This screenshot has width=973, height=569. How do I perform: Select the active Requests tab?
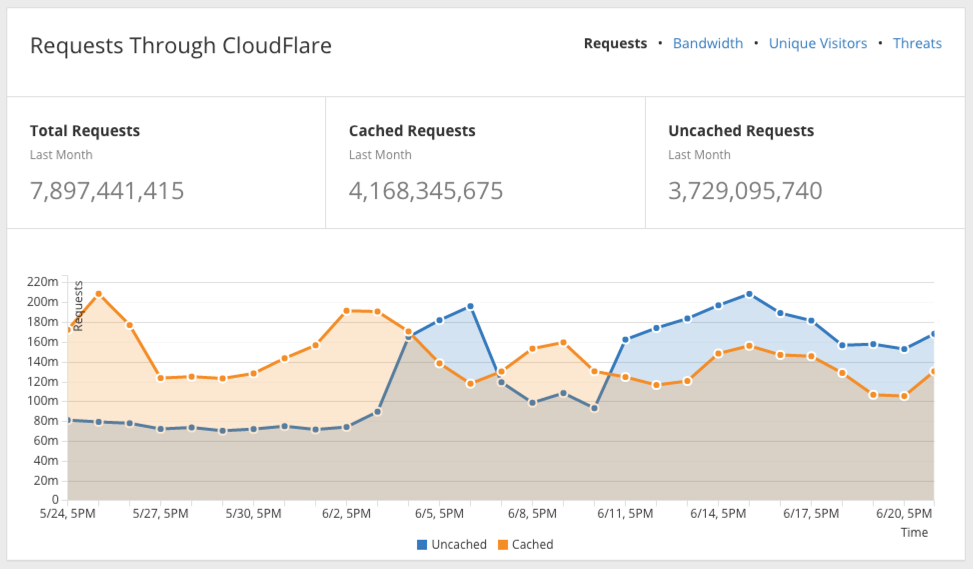615,43
